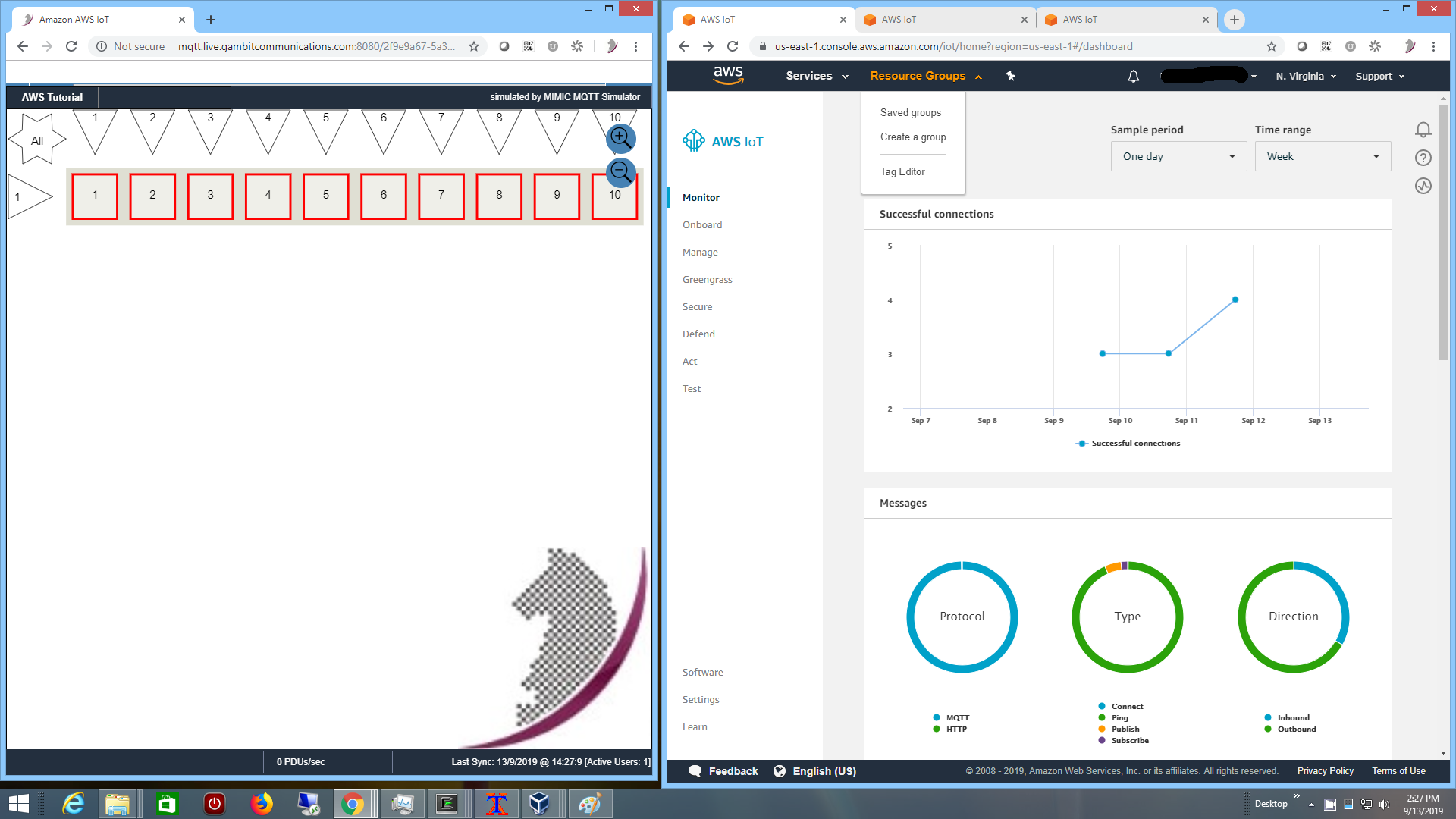Toggle the Publish legend entry
Screen dimensions: 1456x819
[1119, 729]
